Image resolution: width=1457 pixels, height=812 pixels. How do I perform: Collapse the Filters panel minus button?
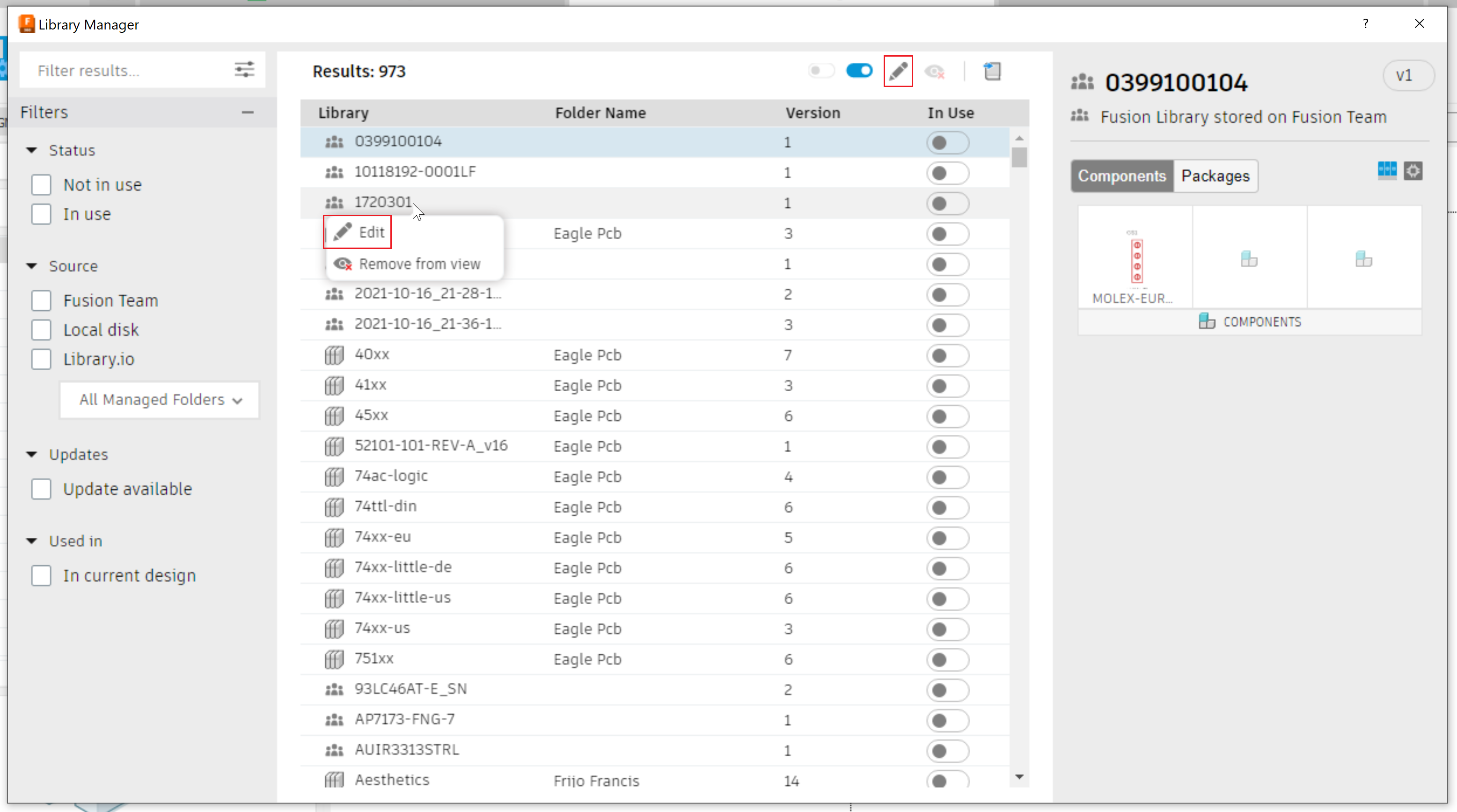coord(247,112)
